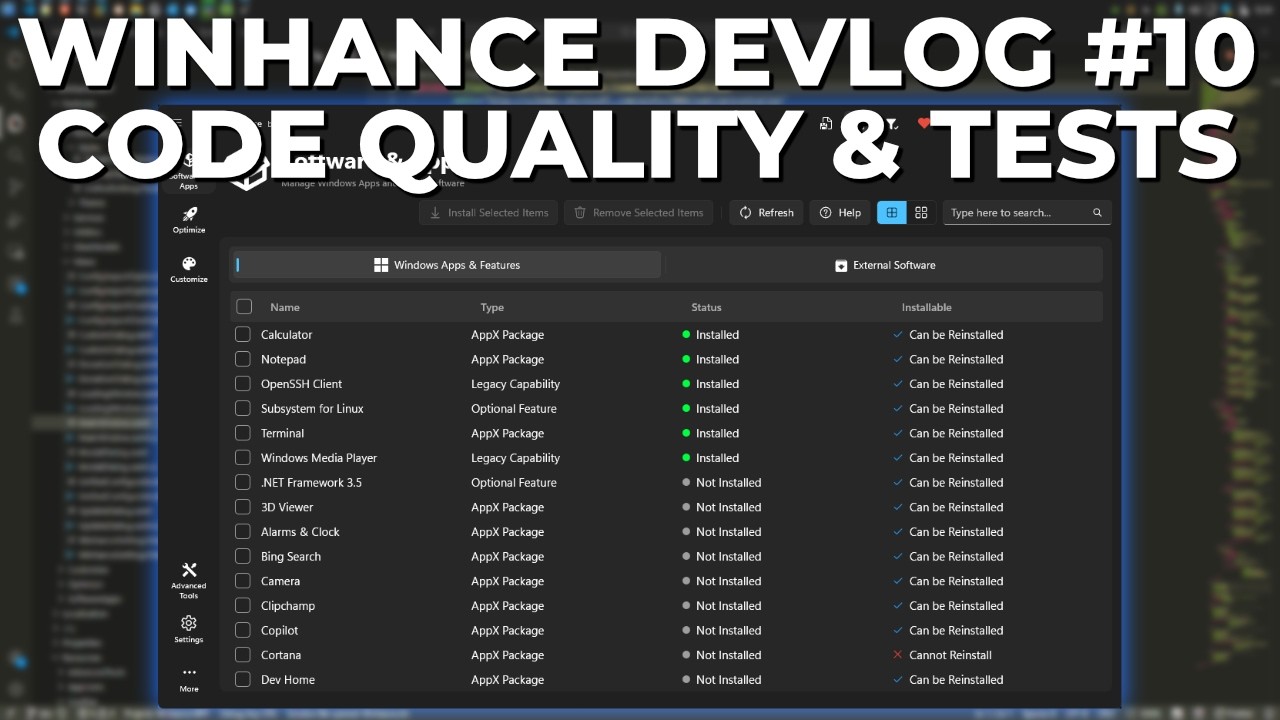1280x720 pixels.
Task: Check the OpenSSH Client checkbox
Action: (x=243, y=384)
